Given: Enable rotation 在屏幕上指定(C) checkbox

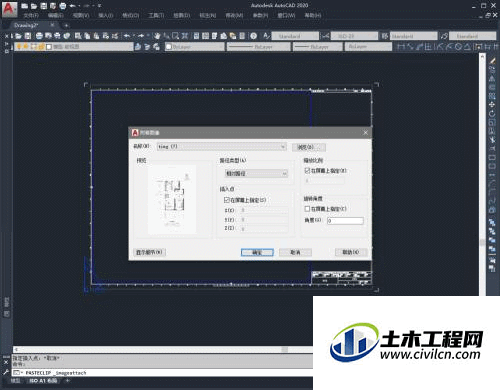Looking at the screenshot, I should pos(307,209).
